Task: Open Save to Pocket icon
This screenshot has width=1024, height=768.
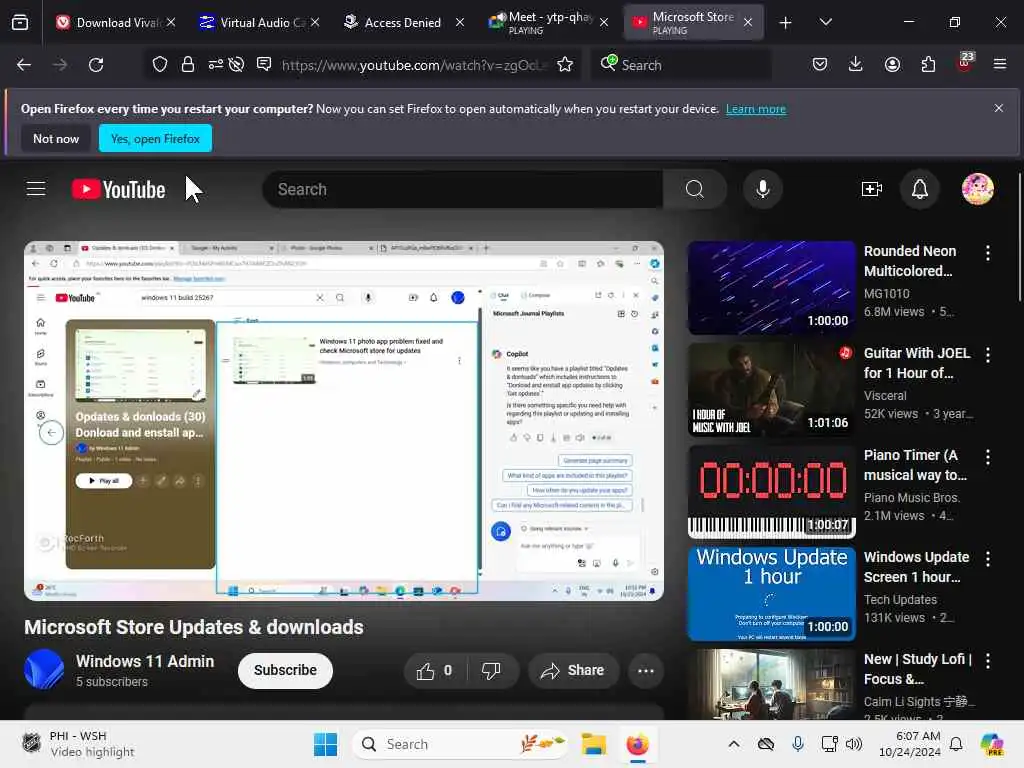Action: click(x=820, y=64)
